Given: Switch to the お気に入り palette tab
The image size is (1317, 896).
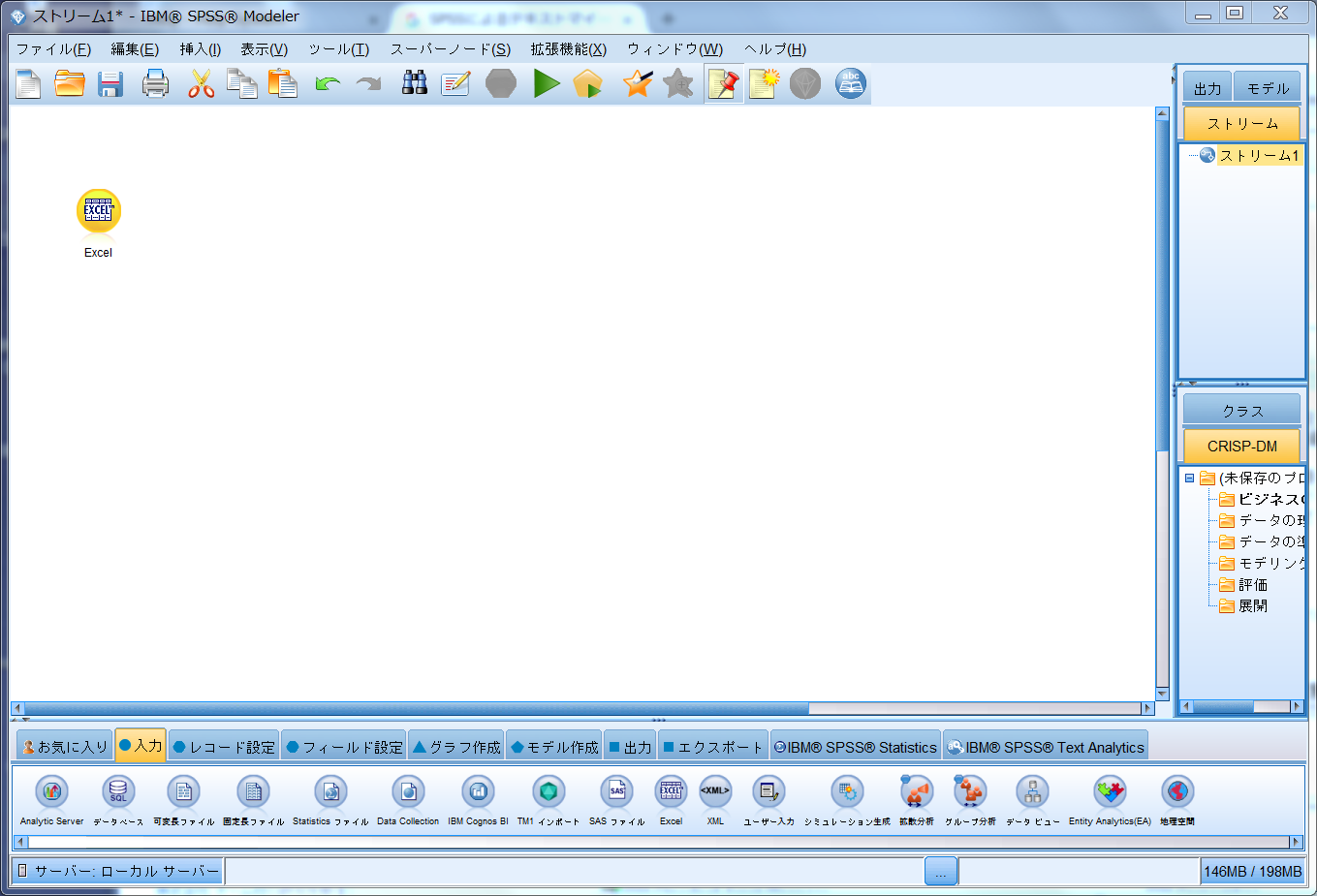Looking at the screenshot, I should [x=65, y=747].
